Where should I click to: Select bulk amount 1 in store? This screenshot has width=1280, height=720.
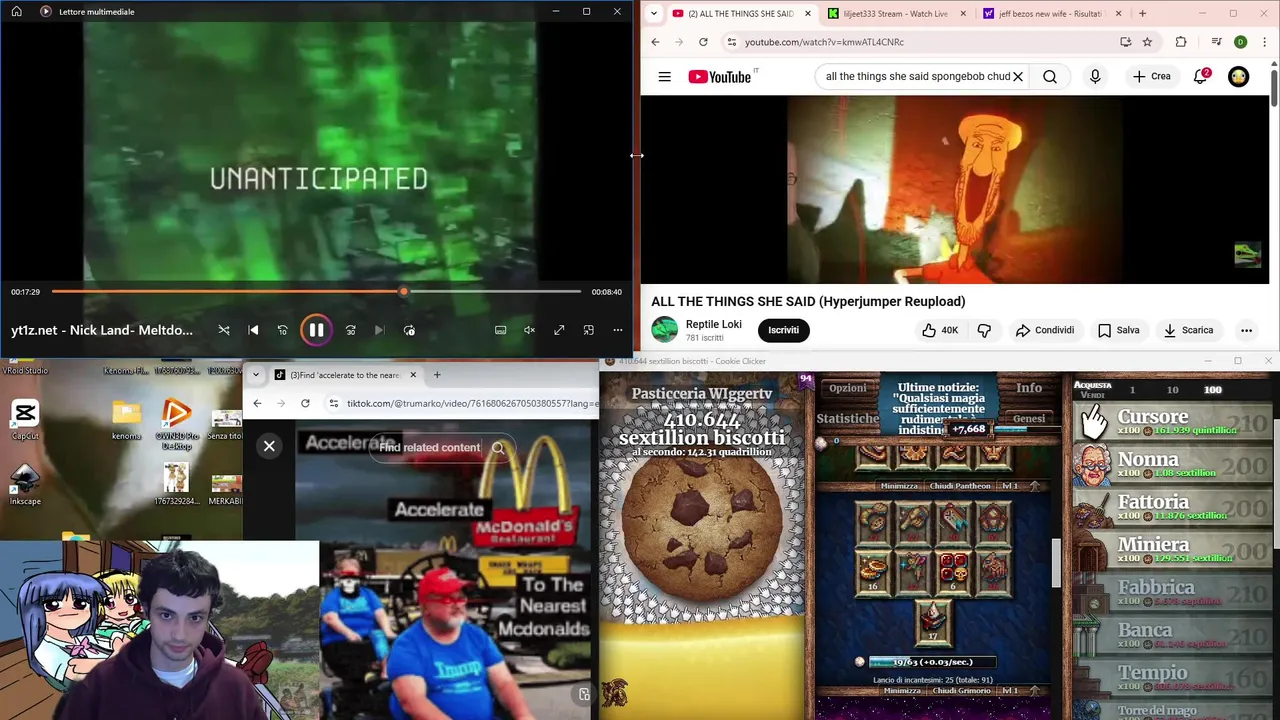tap(1132, 390)
